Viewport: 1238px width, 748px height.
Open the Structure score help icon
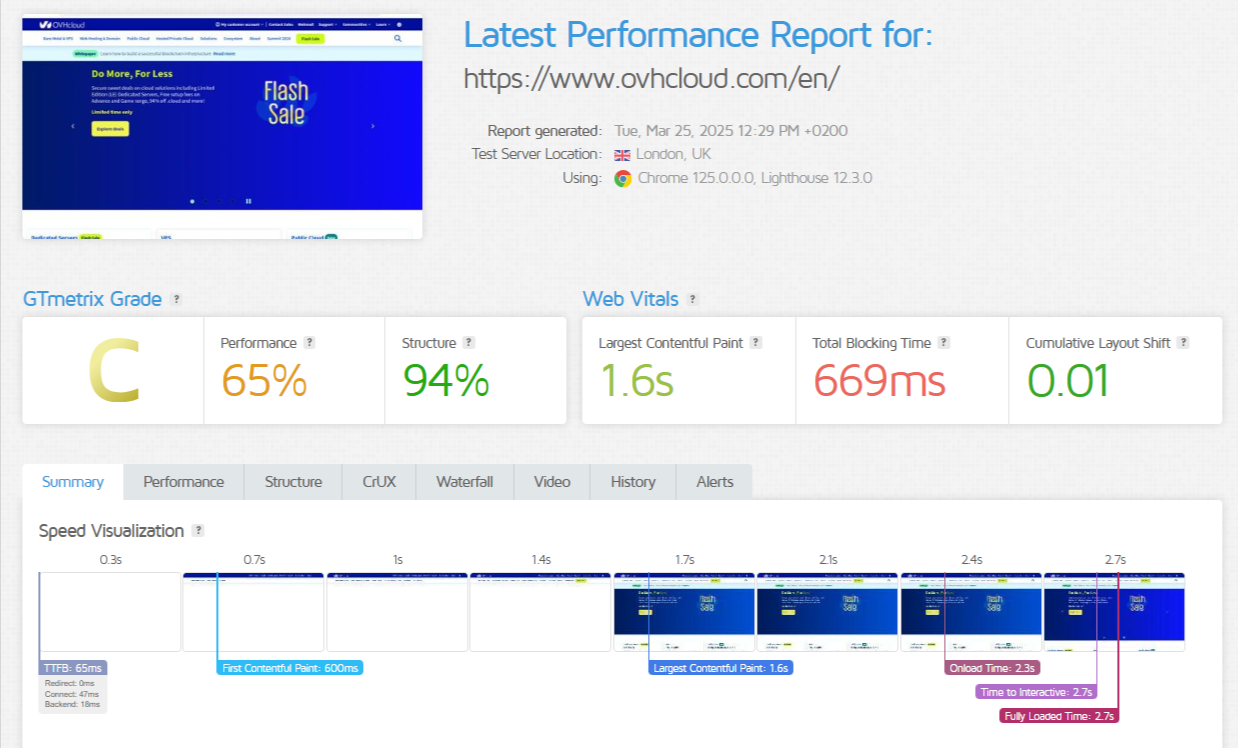[x=469, y=343]
